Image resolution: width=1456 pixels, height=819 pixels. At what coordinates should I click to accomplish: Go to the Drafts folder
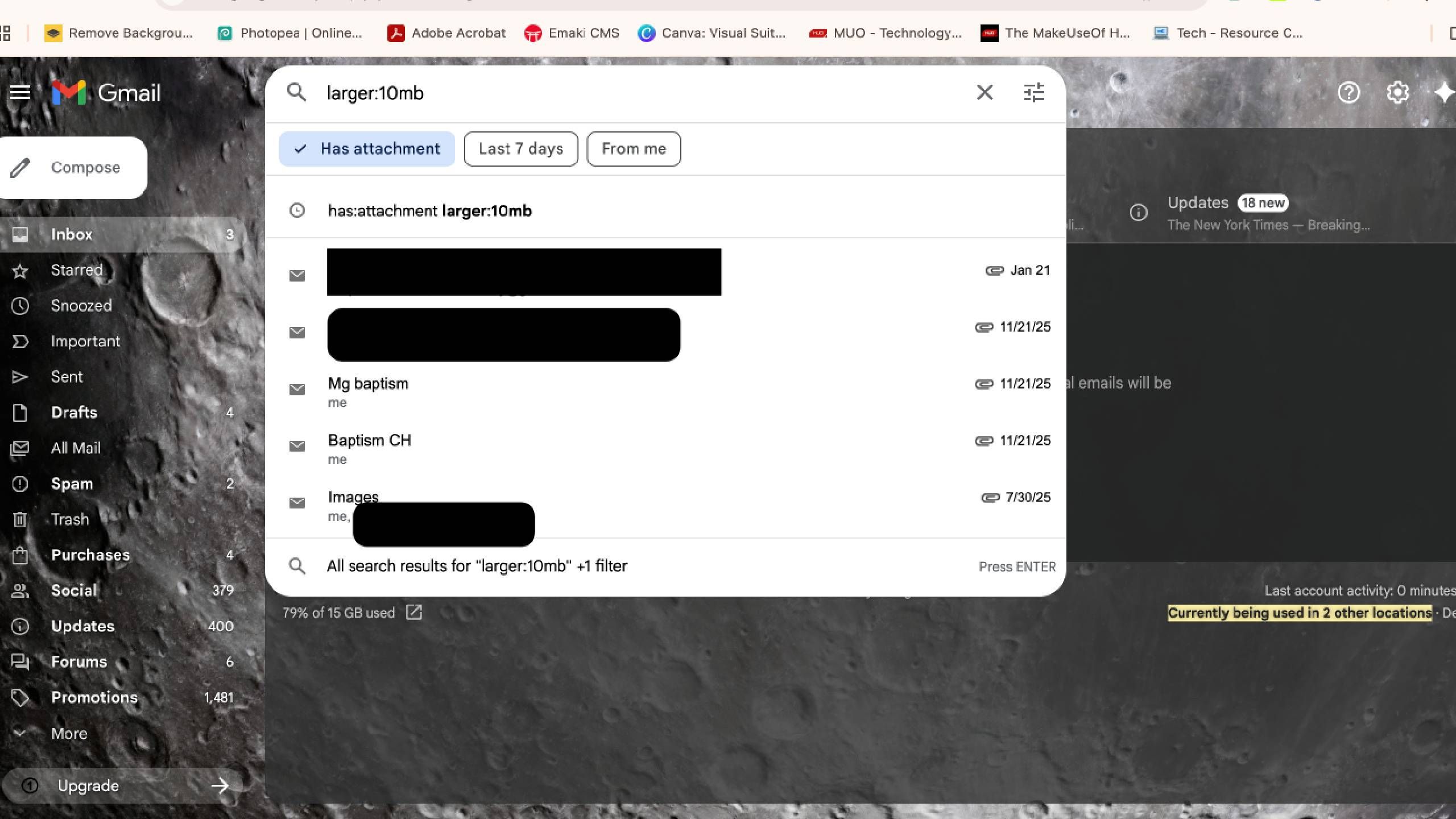tap(122, 412)
